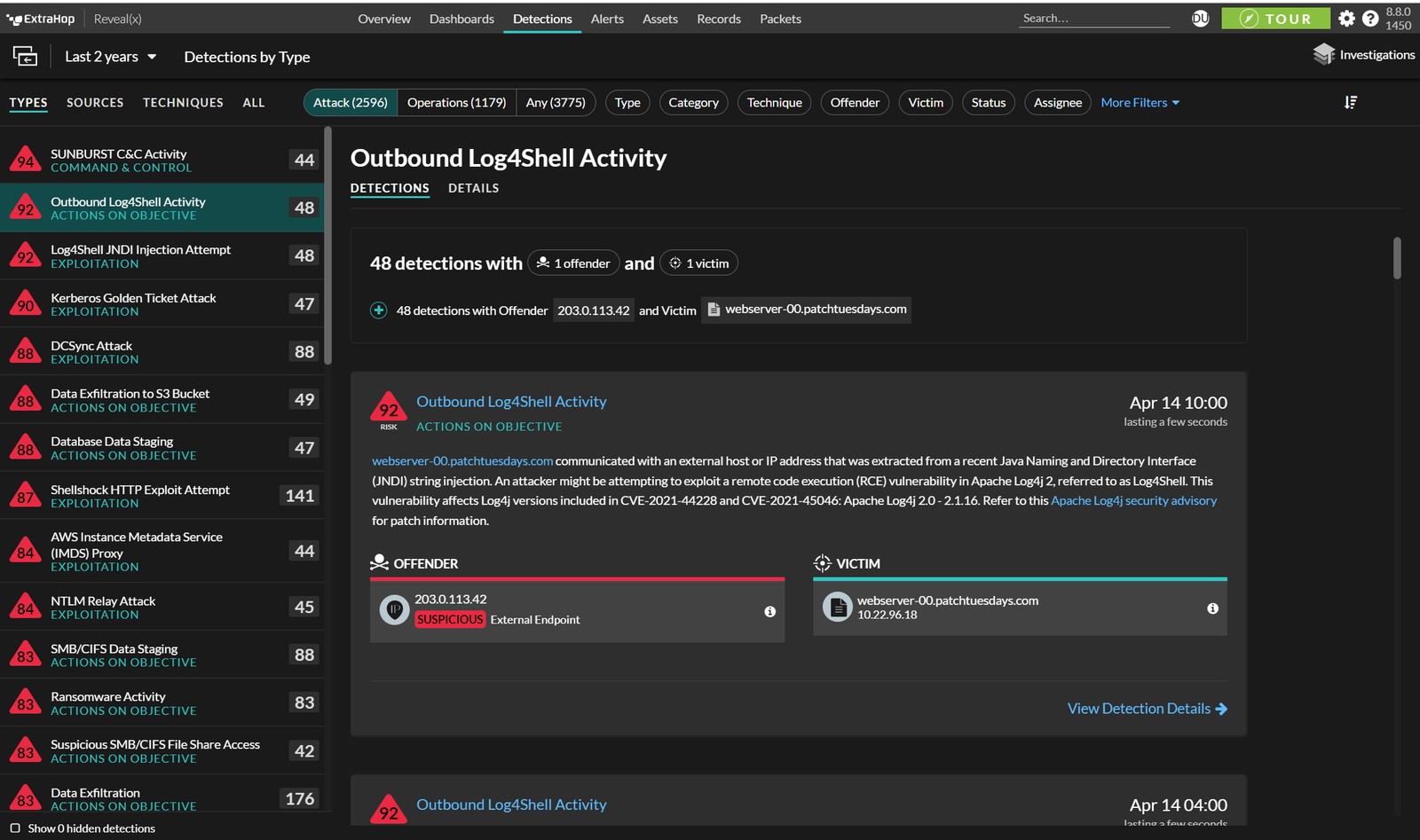Screen dimensions: 1420x840
Task: Click the Kerberos Golden Ticket risk 90 icon
Action: [26, 303]
